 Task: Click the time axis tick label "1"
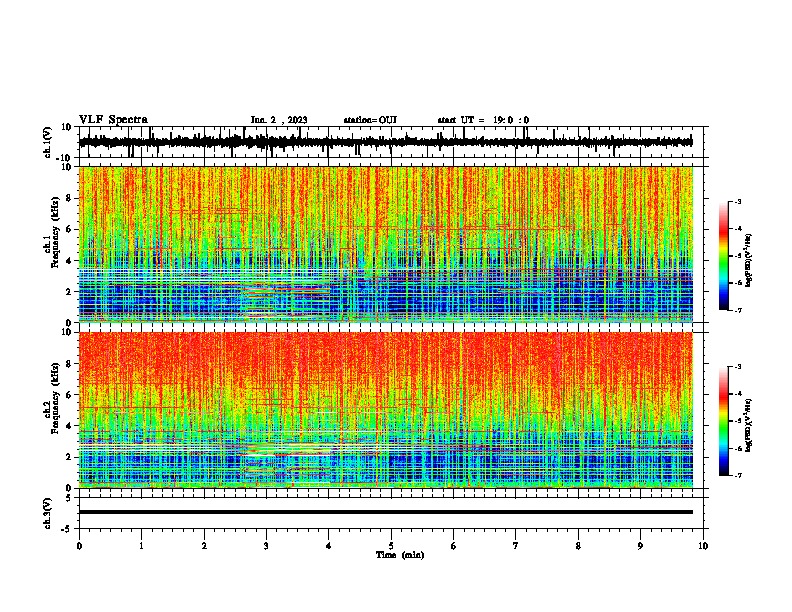[141, 546]
